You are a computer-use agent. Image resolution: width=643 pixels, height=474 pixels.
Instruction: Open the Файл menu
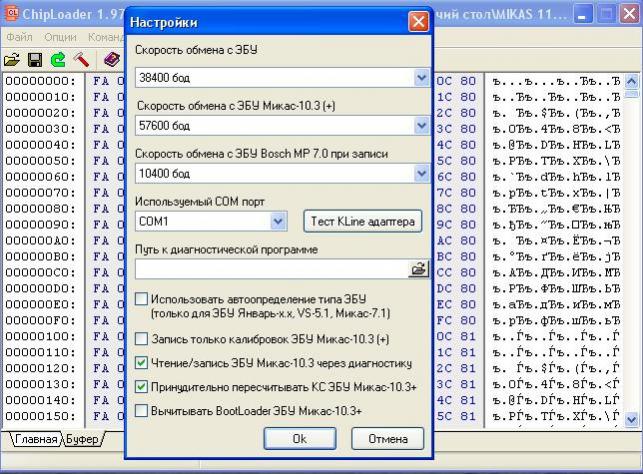(19, 37)
